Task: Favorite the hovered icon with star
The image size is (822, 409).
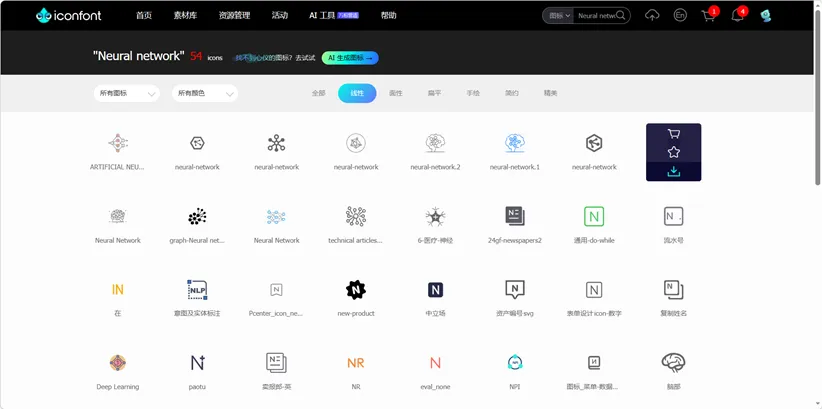Action: [x=674, y=153]
